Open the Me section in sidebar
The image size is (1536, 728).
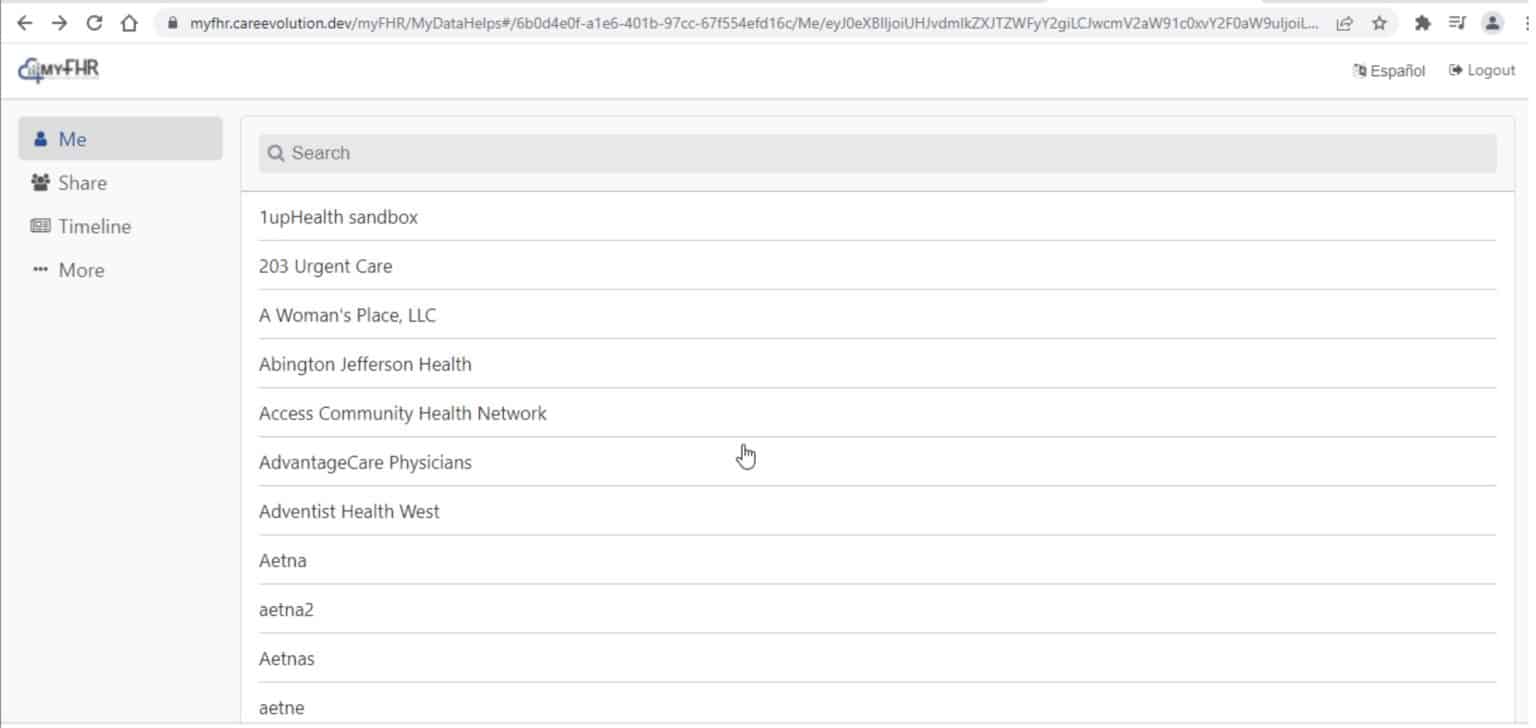point(120,139)
